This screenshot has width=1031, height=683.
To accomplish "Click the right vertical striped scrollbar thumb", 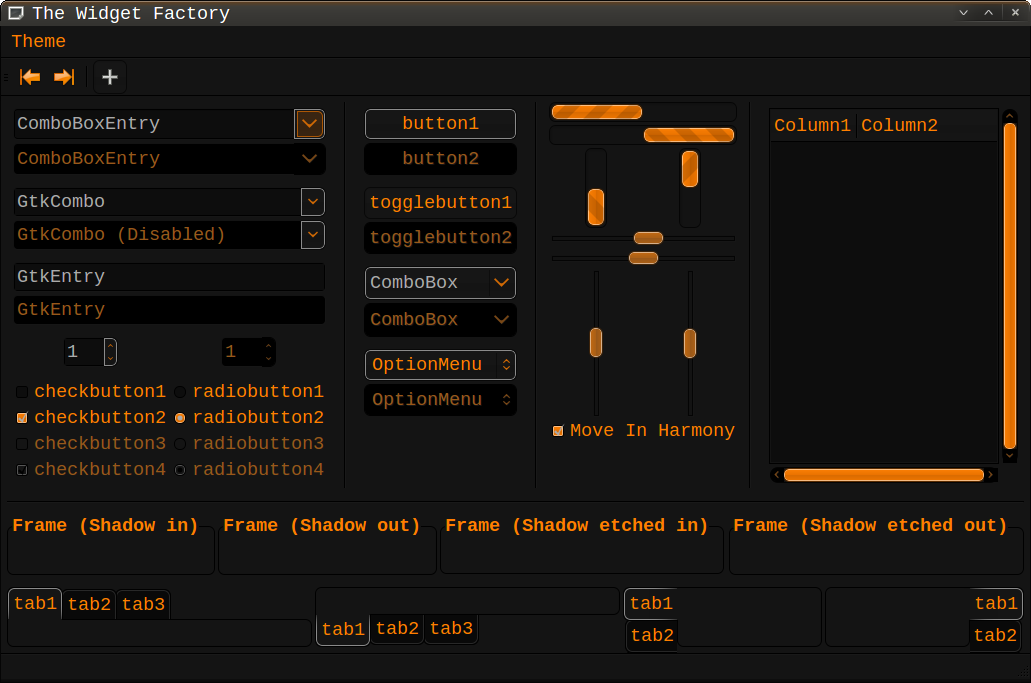I will [x=690, y=169].
